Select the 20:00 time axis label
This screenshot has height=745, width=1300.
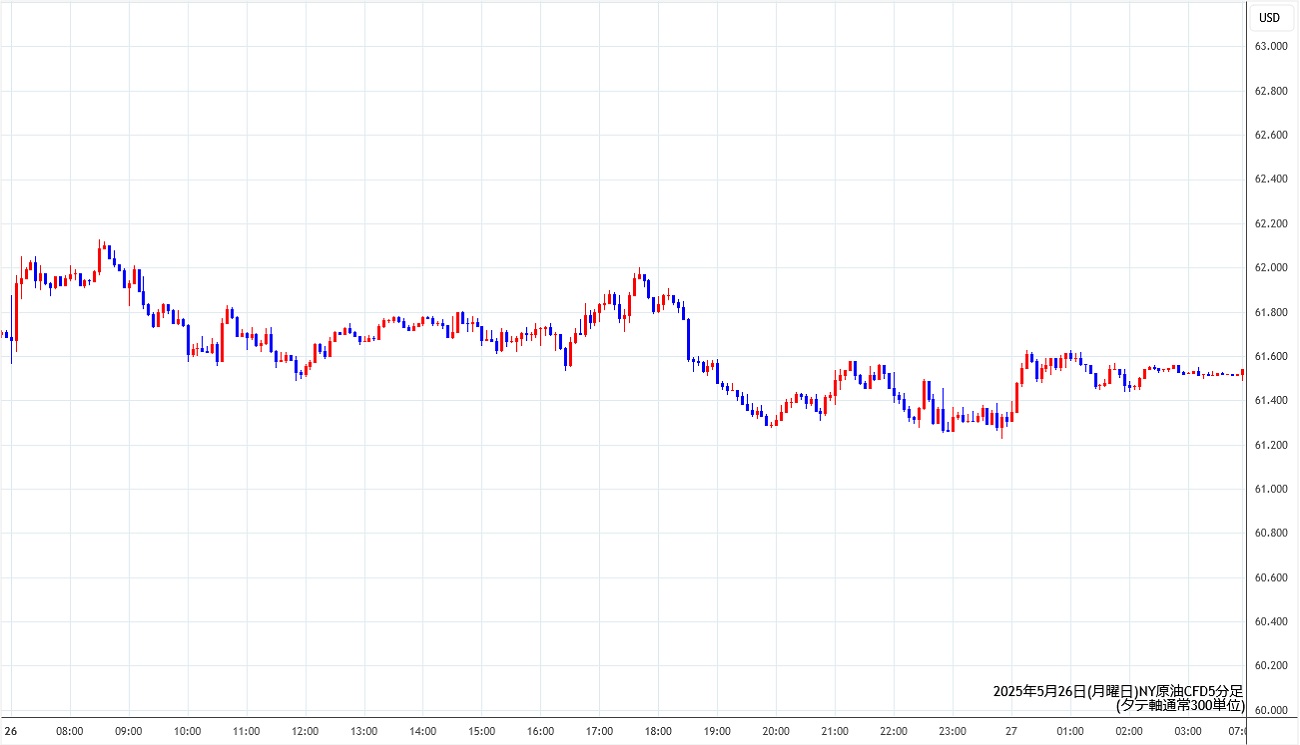(x=776, y=731)
